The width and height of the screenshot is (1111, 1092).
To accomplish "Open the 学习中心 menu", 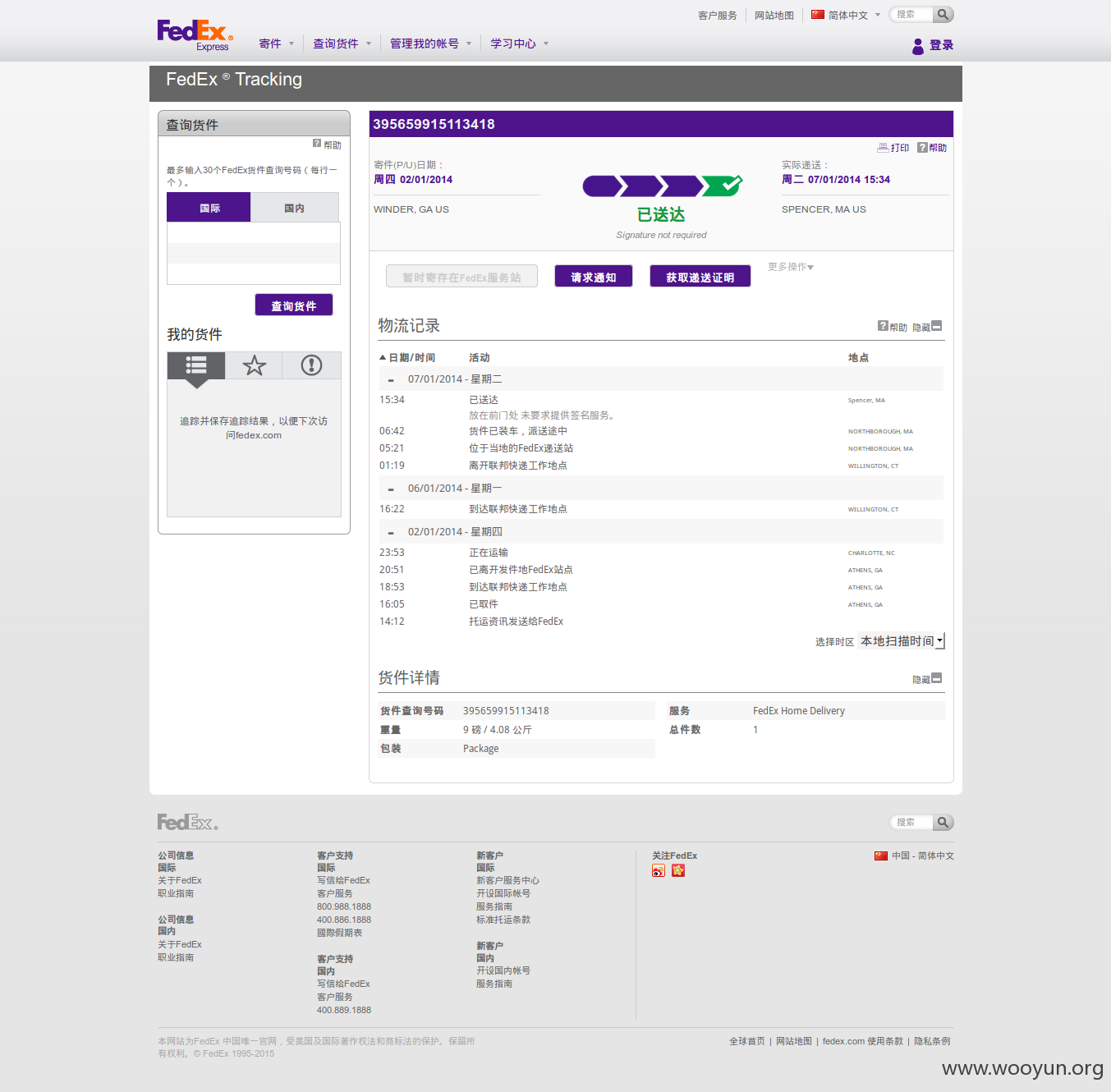I will point(519,44).
